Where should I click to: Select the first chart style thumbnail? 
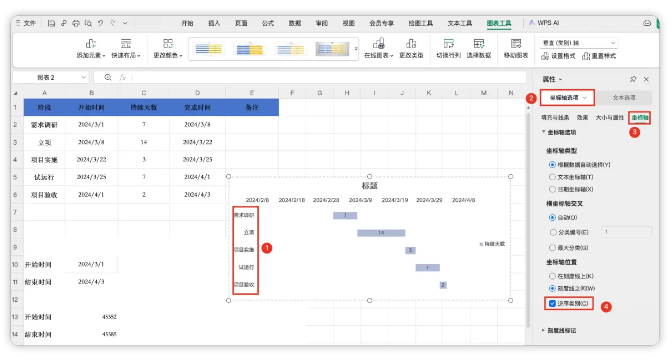(x=209, y=49)
